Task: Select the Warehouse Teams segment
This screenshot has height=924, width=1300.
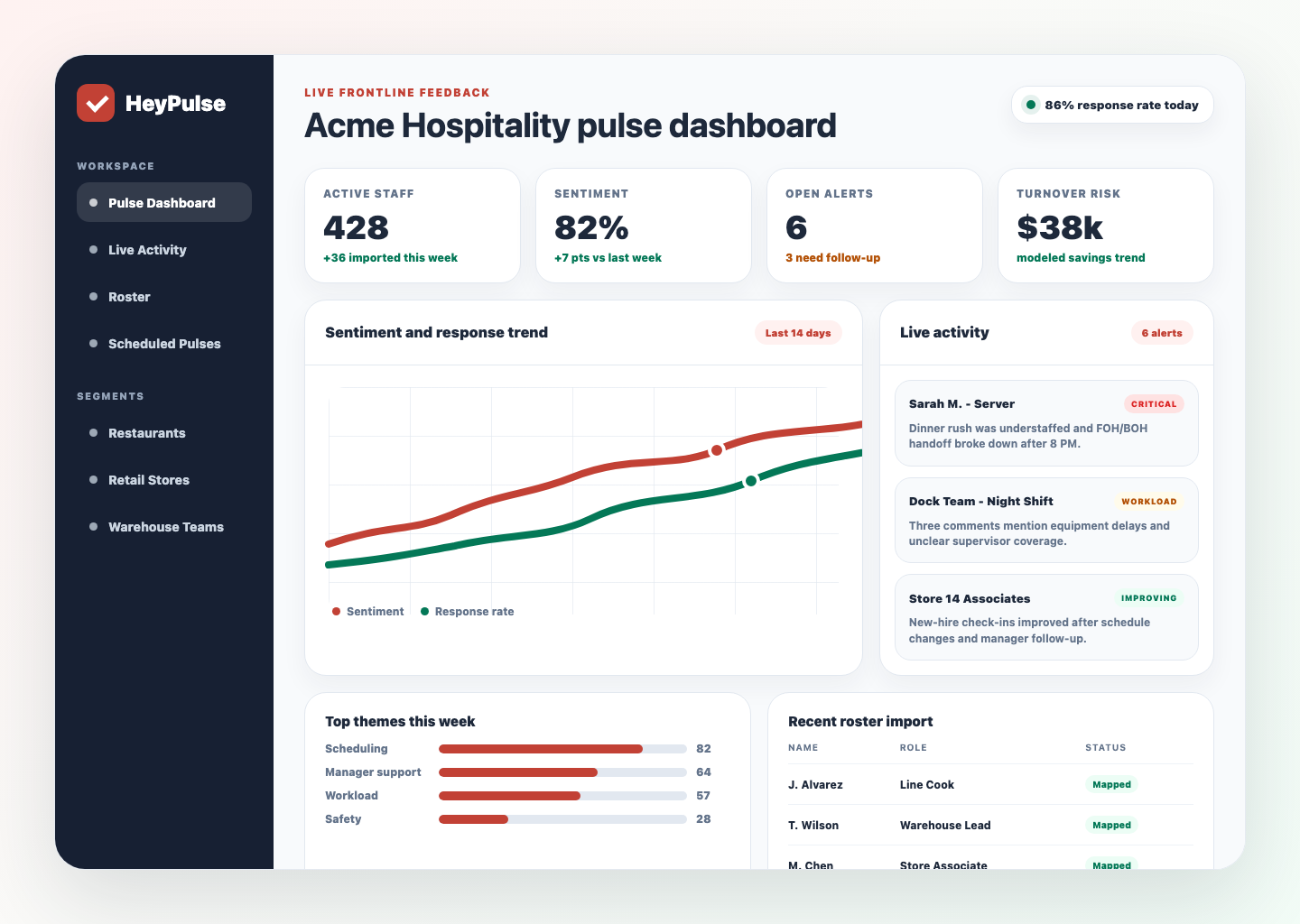Action: point(164,527)
